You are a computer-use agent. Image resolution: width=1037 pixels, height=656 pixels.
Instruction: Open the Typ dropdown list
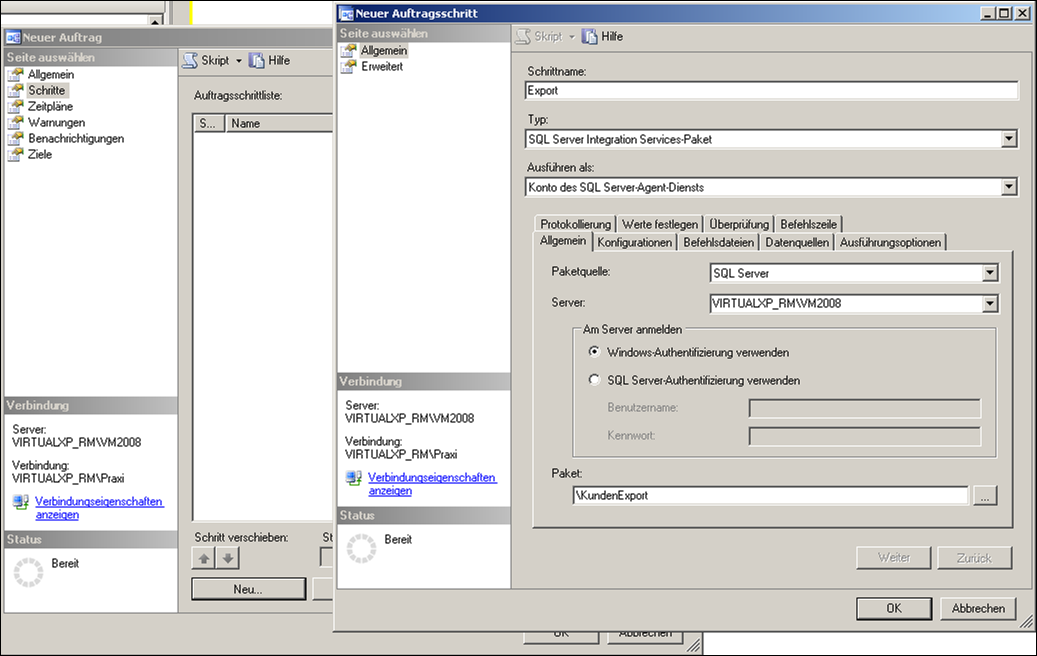click(x=1009, y=139)
